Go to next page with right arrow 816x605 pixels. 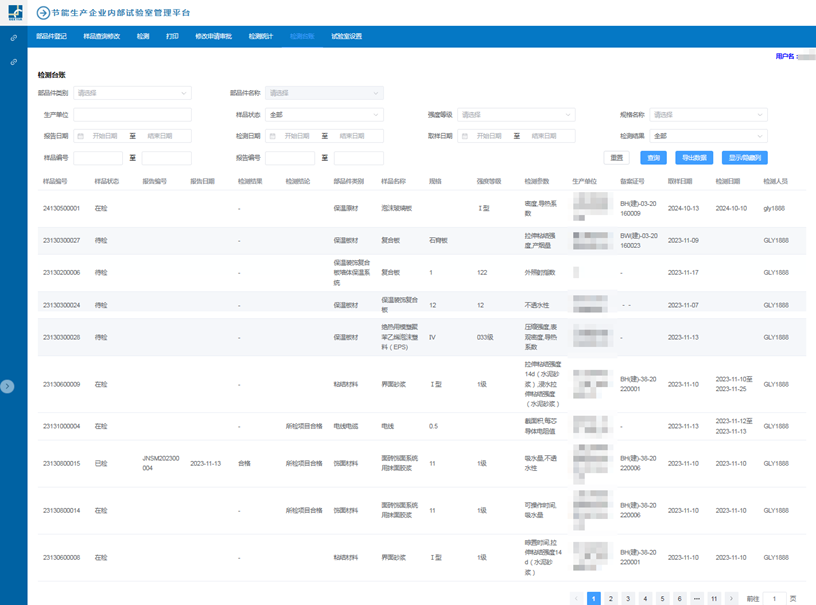(731, 598)
